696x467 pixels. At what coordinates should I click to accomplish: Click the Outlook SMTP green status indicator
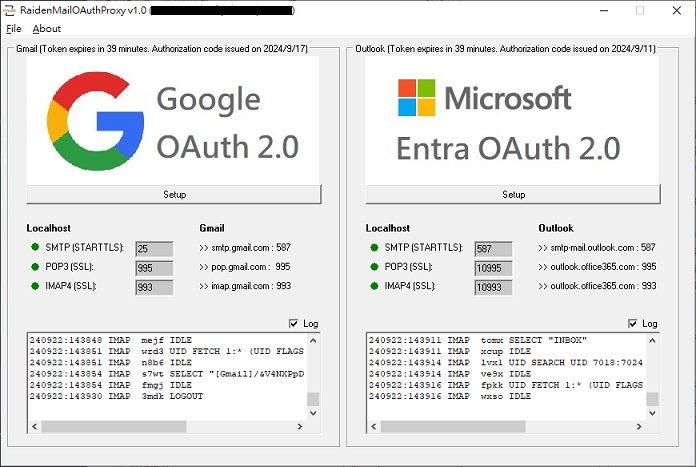click(374, 247)
